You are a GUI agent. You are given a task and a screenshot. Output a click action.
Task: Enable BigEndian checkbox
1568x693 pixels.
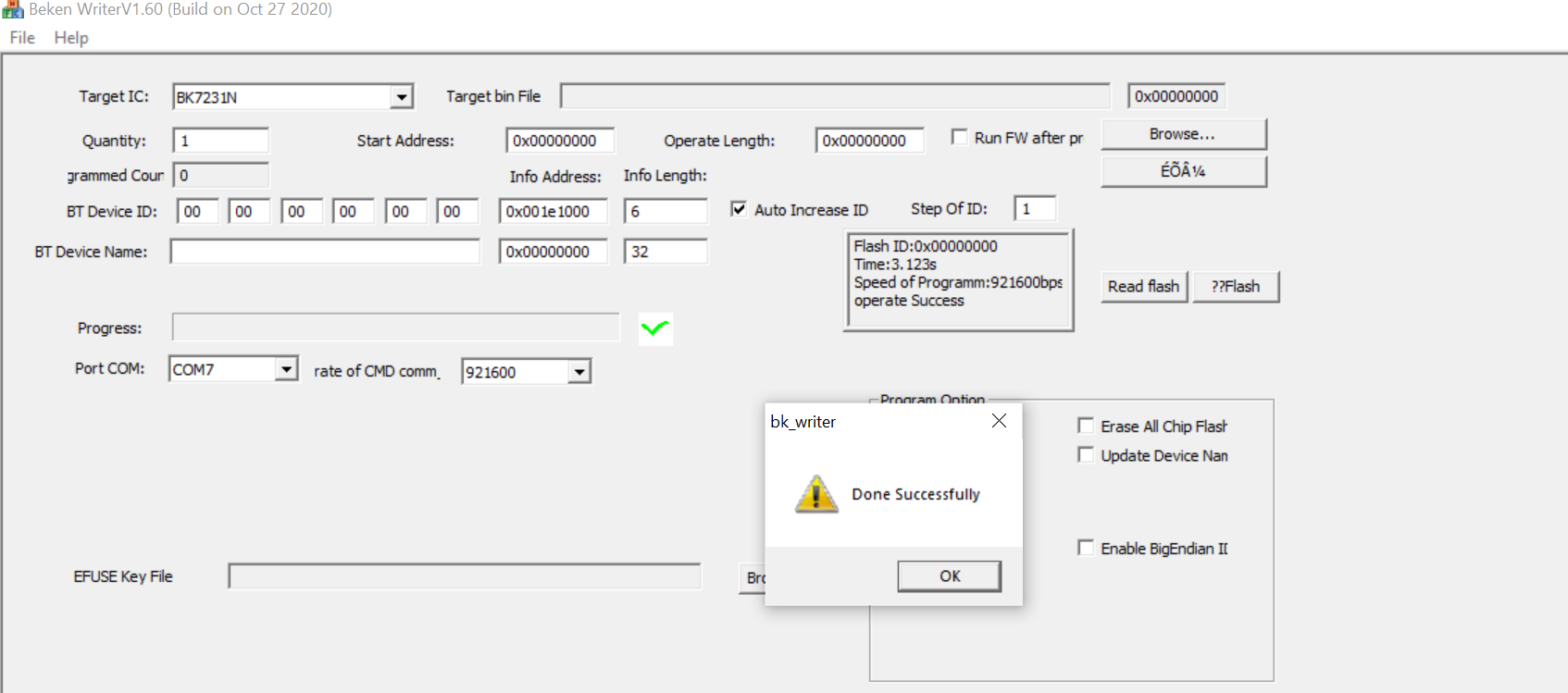tap(1086, 548)
